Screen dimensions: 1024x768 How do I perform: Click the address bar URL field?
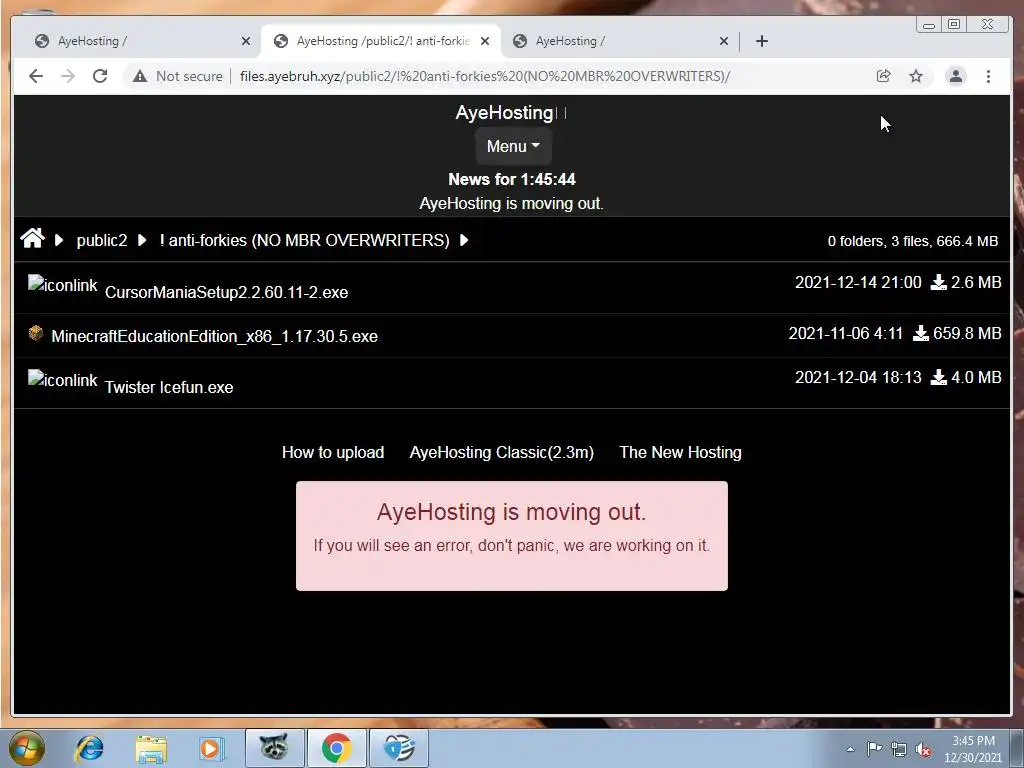click(x=485, y=76)
